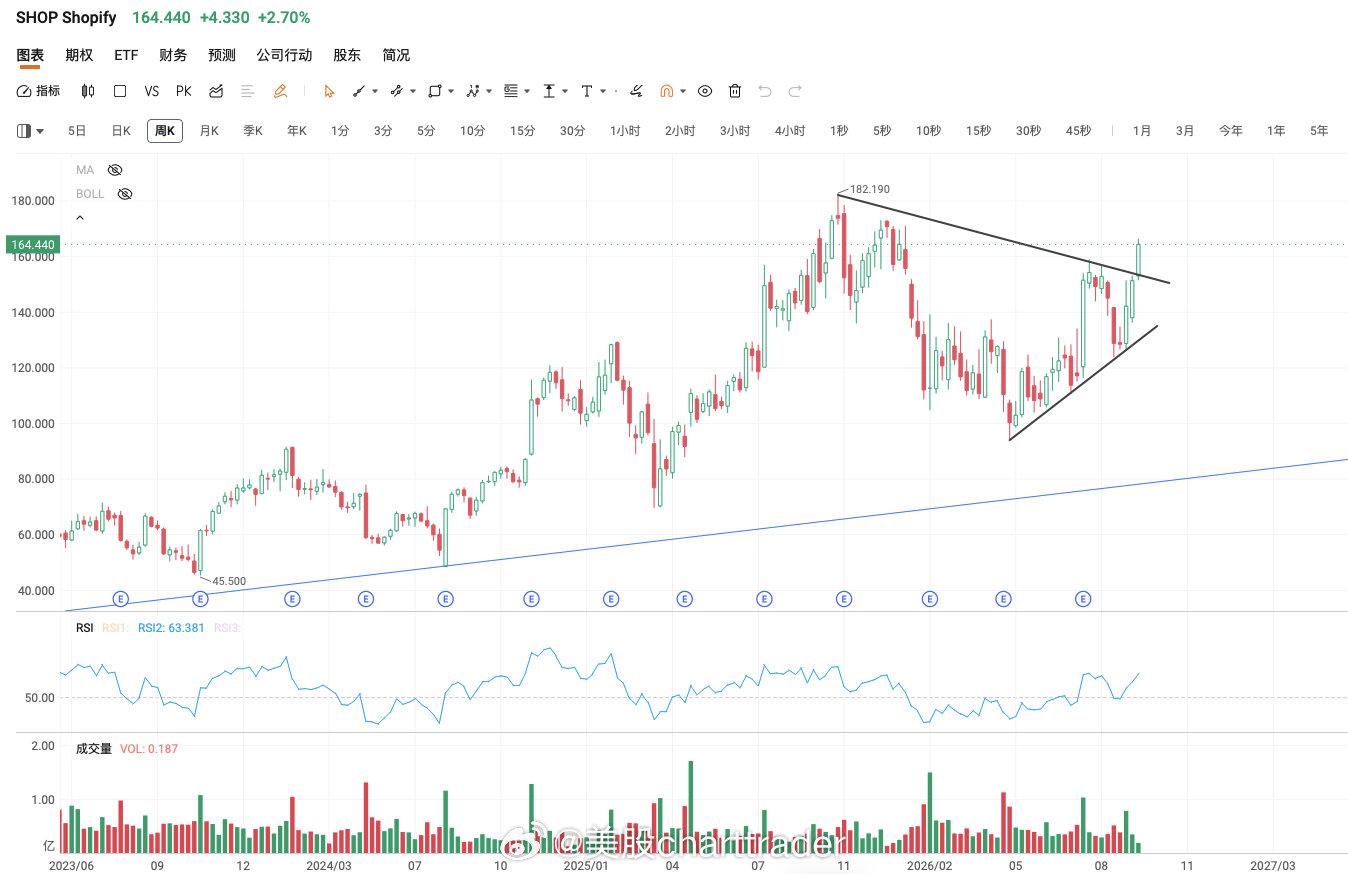Select the 月K period button

point(209,131)
